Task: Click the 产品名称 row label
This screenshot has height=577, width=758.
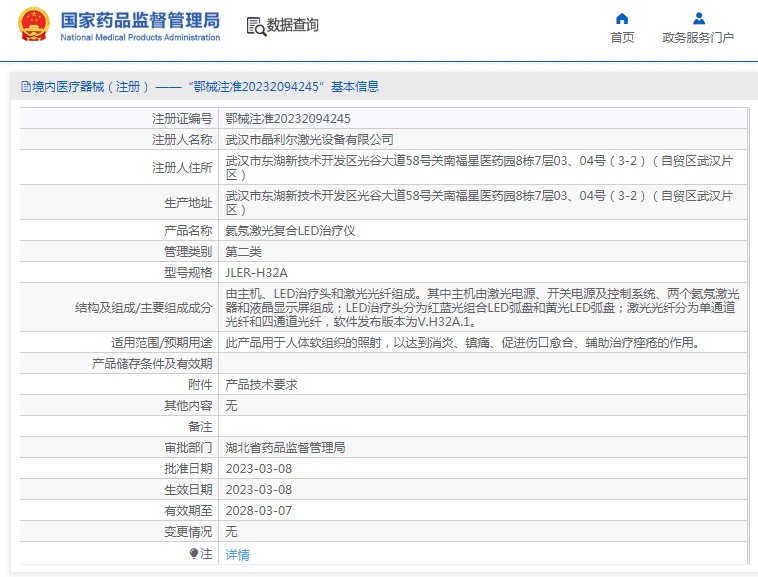Action: (x=188, y=231)
